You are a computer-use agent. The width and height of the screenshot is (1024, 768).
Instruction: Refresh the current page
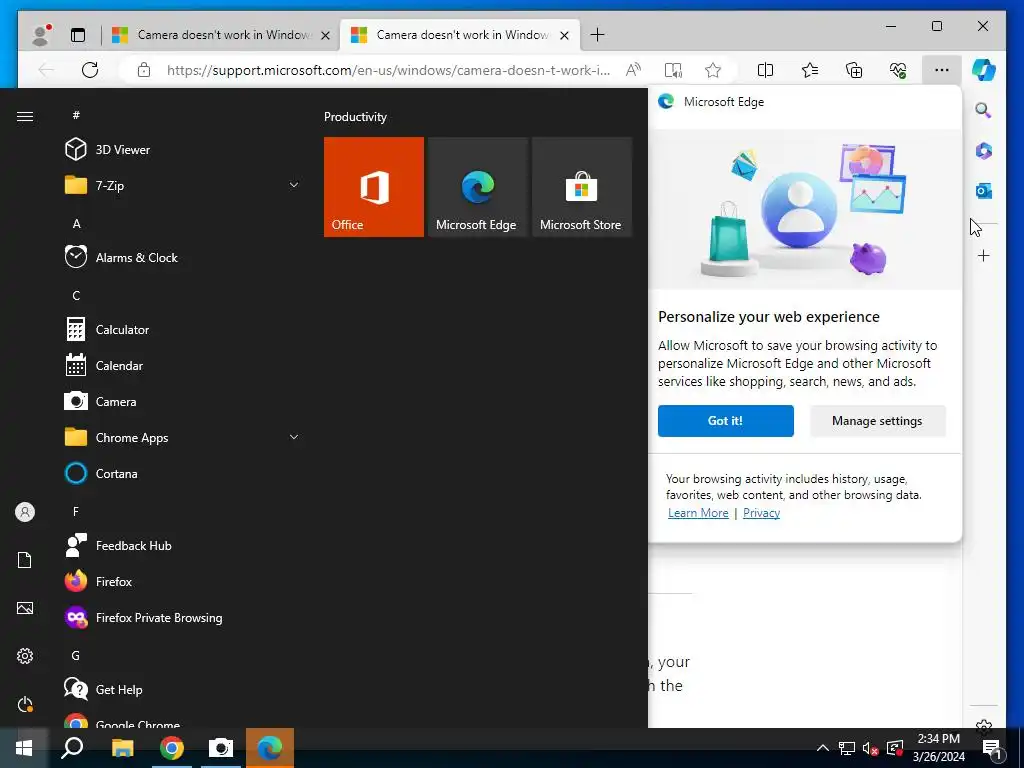90,70
